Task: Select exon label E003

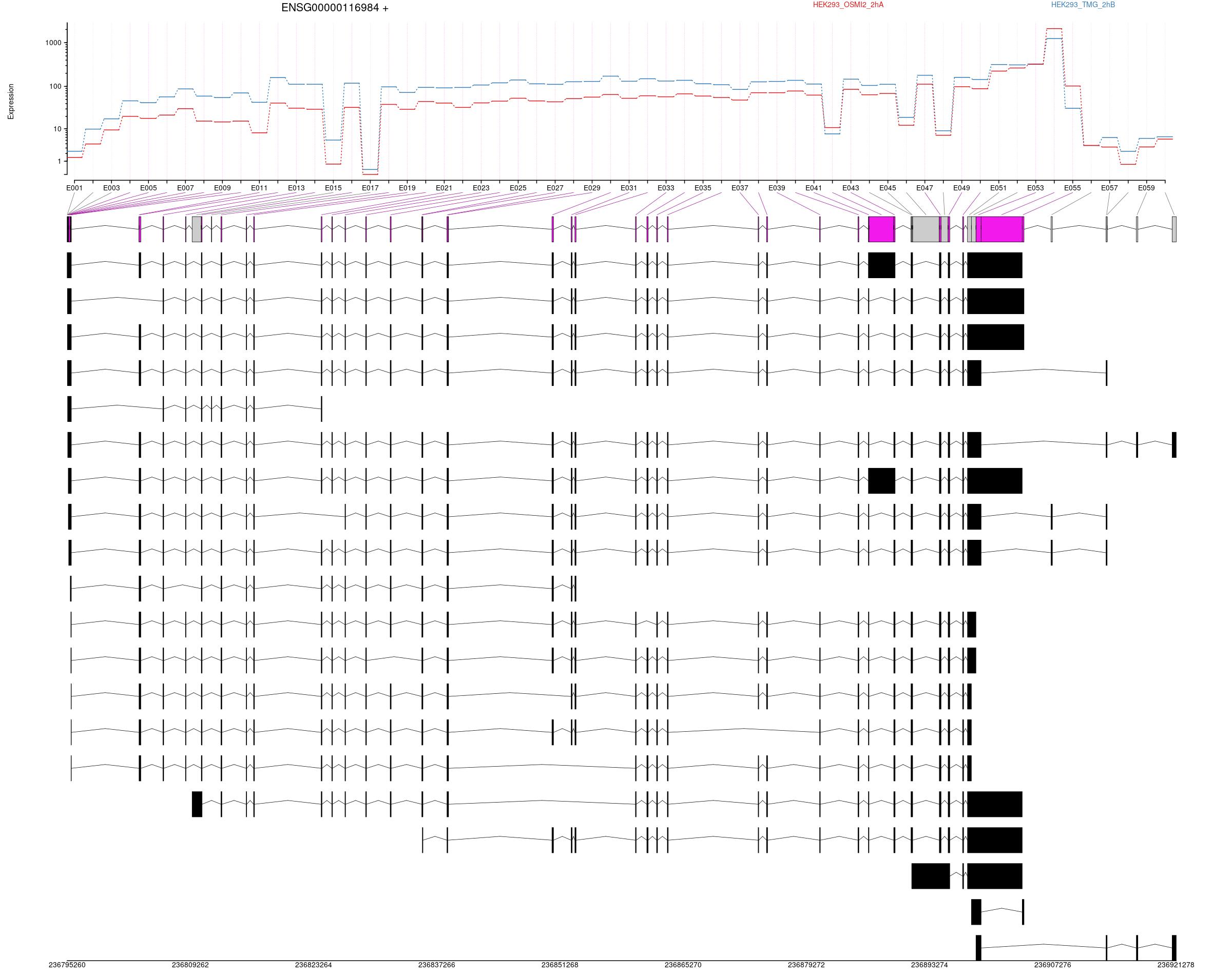Action: (x=111, y=188)
